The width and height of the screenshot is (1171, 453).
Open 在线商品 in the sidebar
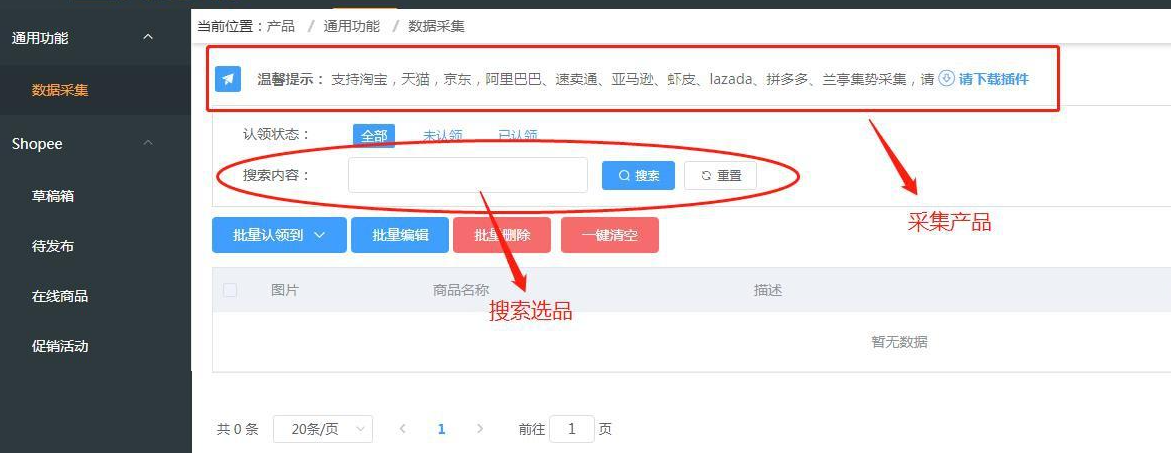click(60, 296)
